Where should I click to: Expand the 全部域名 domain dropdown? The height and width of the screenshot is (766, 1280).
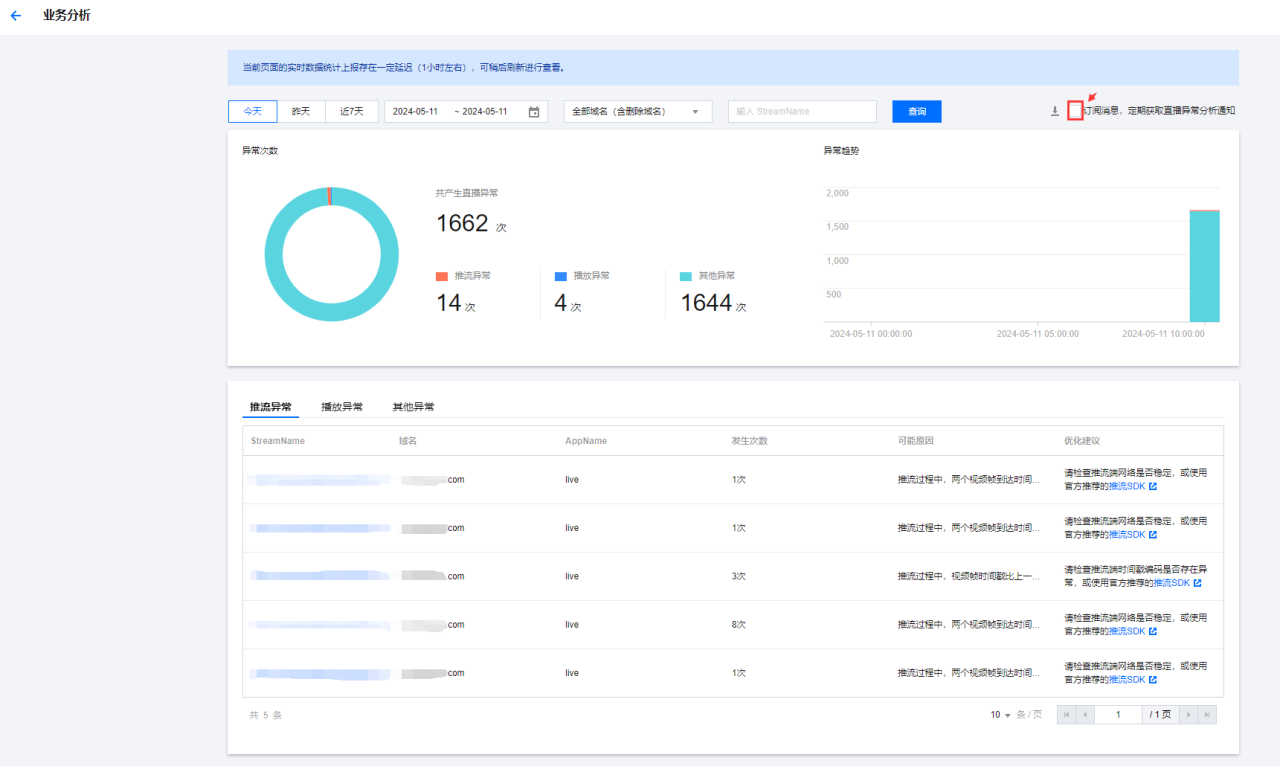click(638, 112)
